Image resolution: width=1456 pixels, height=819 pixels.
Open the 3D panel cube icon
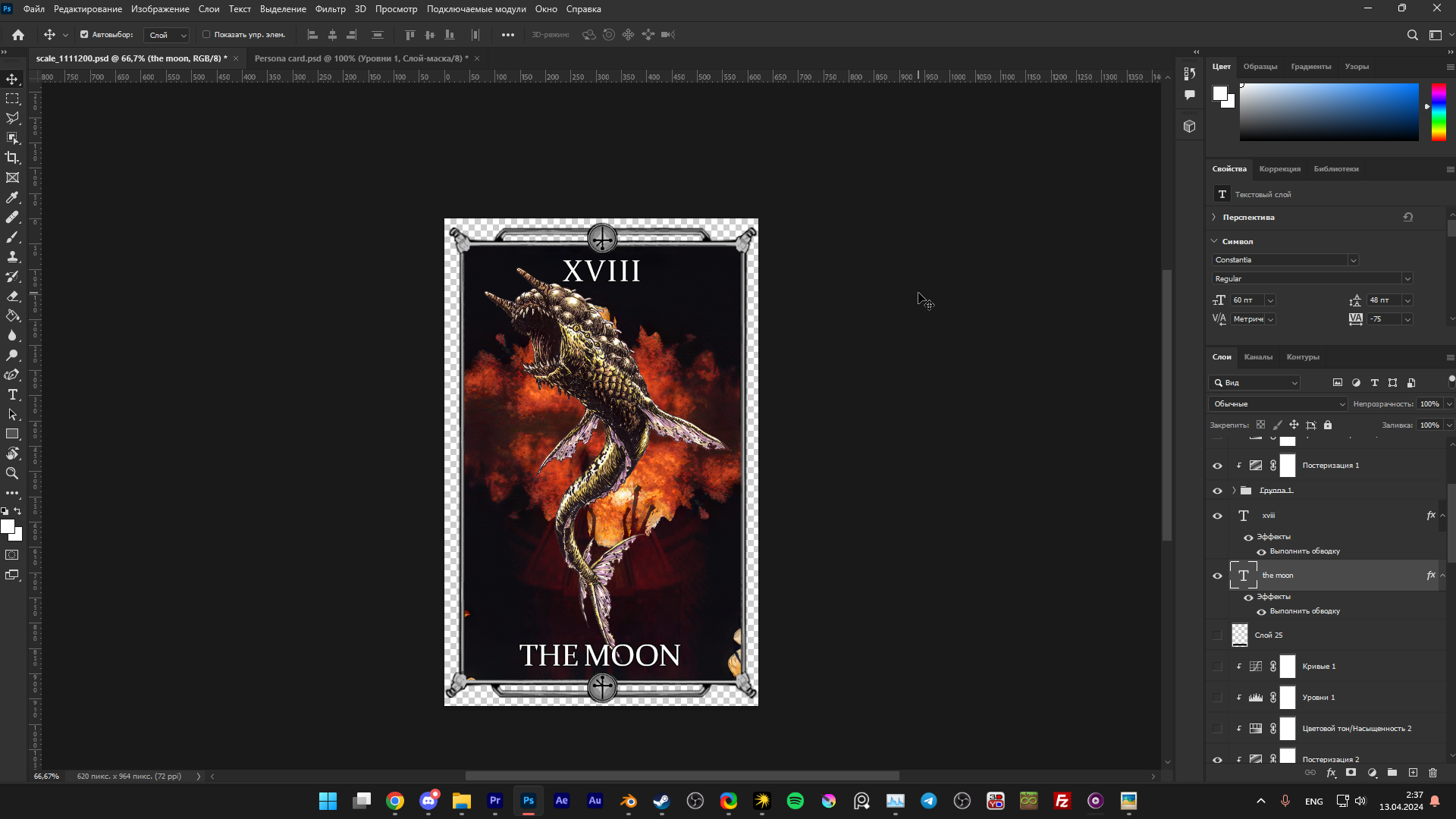point(1189,127)
